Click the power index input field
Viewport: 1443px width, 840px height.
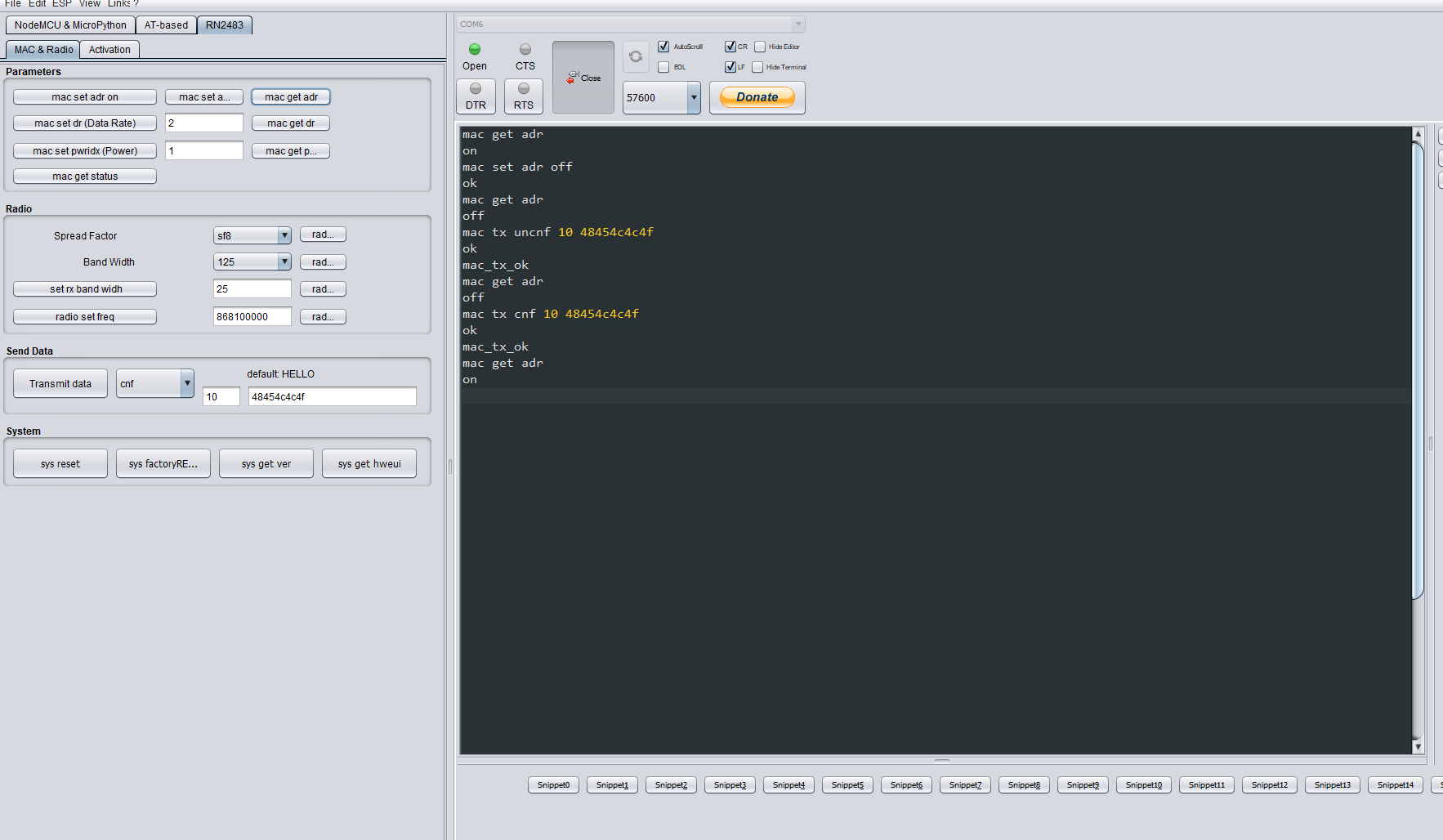pyautogui.click(x=204, y=151)
